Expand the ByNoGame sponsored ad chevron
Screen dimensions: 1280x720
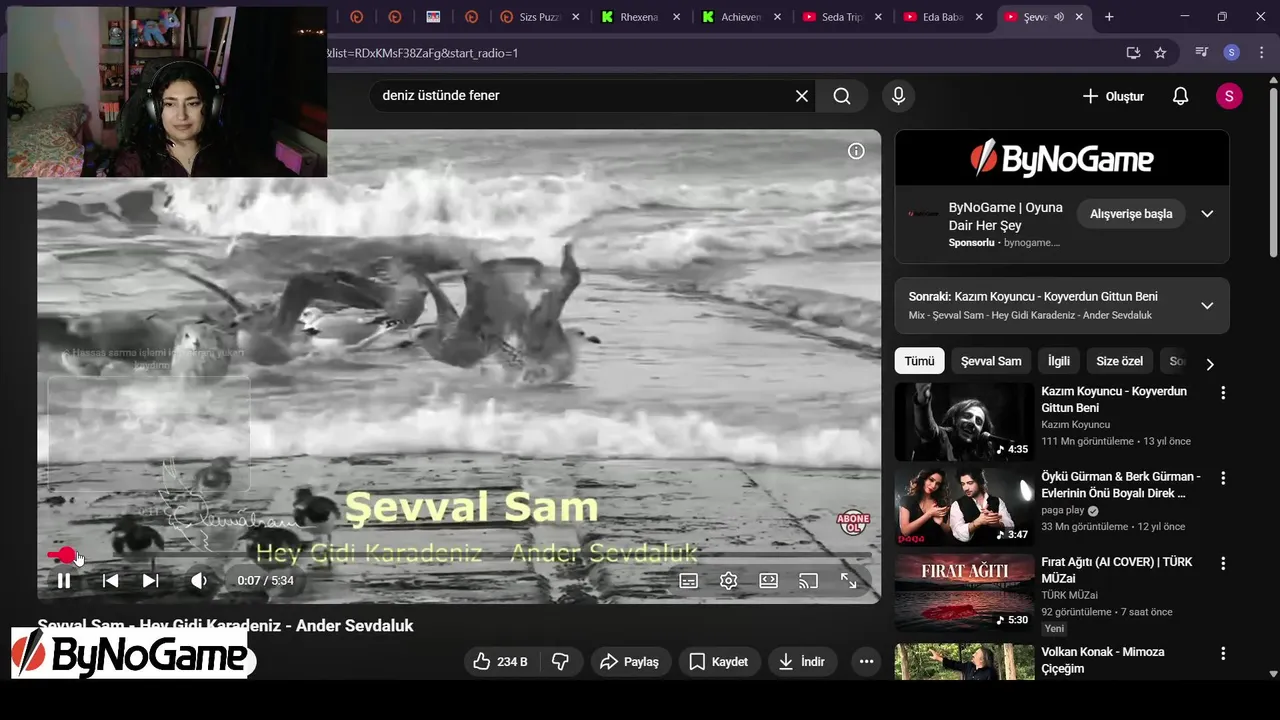pyautogui.click(x=1207, y=214)
